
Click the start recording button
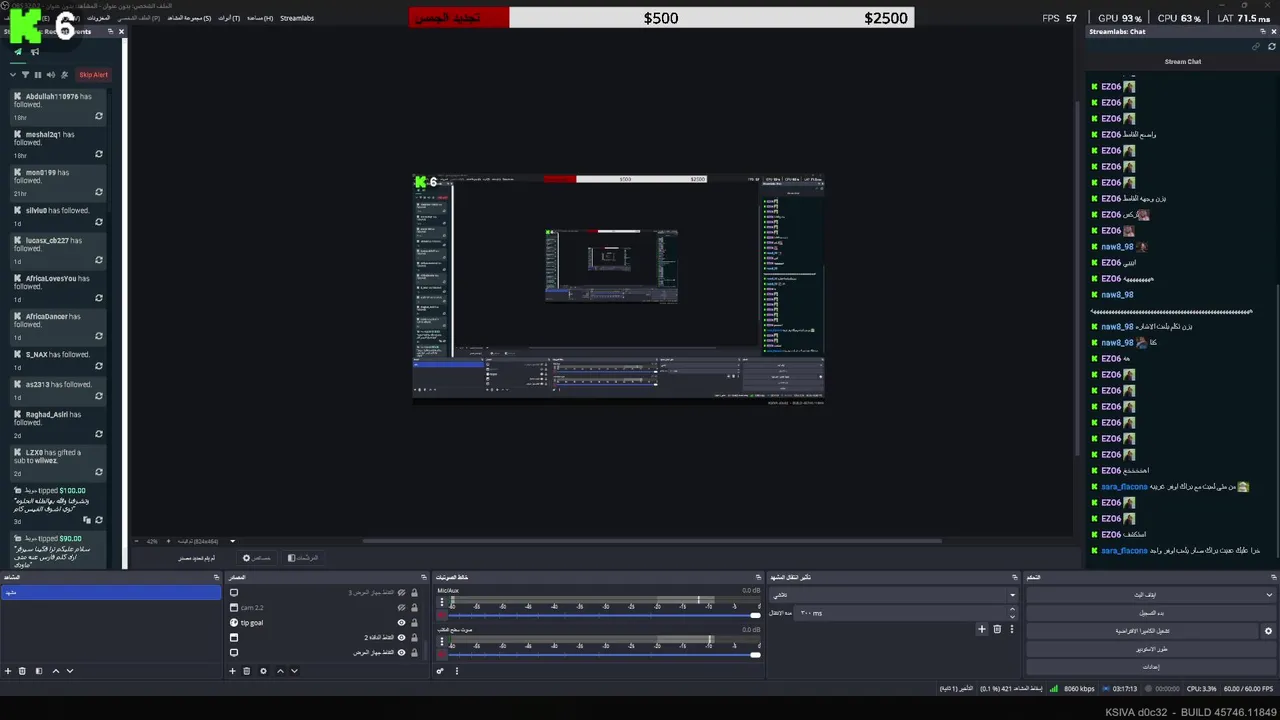(1151, 613)
